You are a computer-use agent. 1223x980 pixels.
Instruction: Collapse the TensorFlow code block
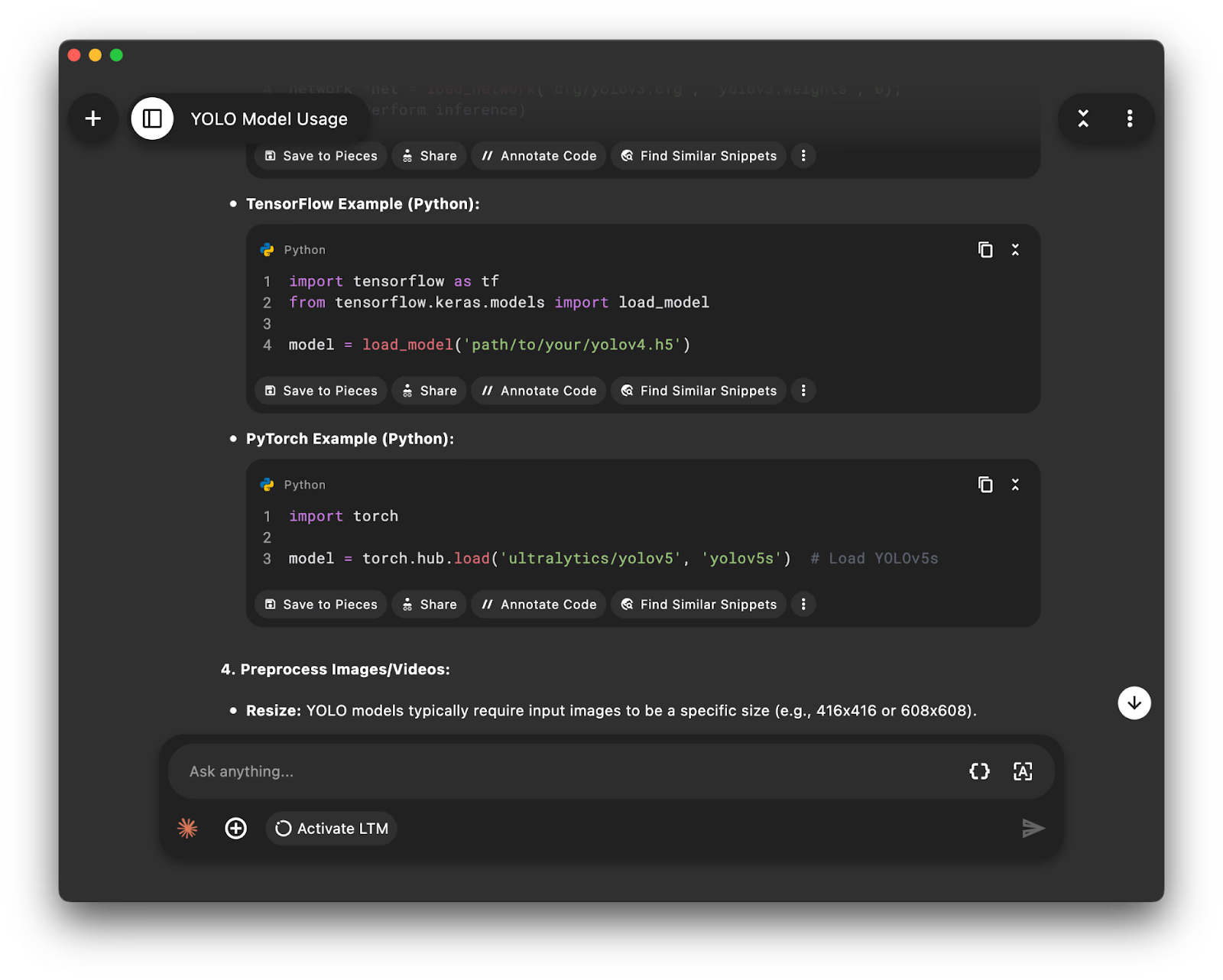[x=1015, y=250]
